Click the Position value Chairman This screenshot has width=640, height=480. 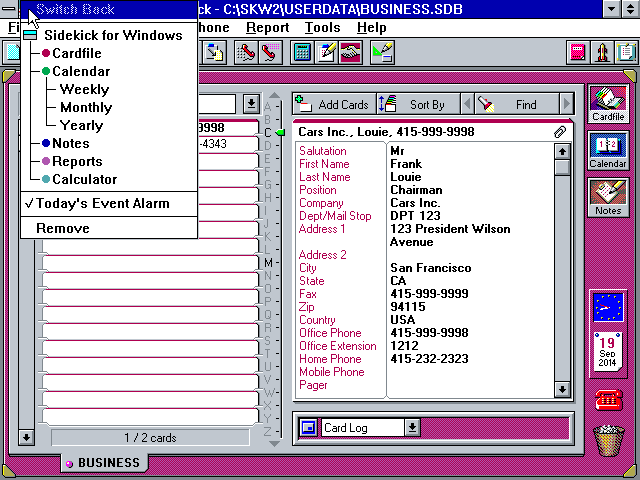pos(416,190)
